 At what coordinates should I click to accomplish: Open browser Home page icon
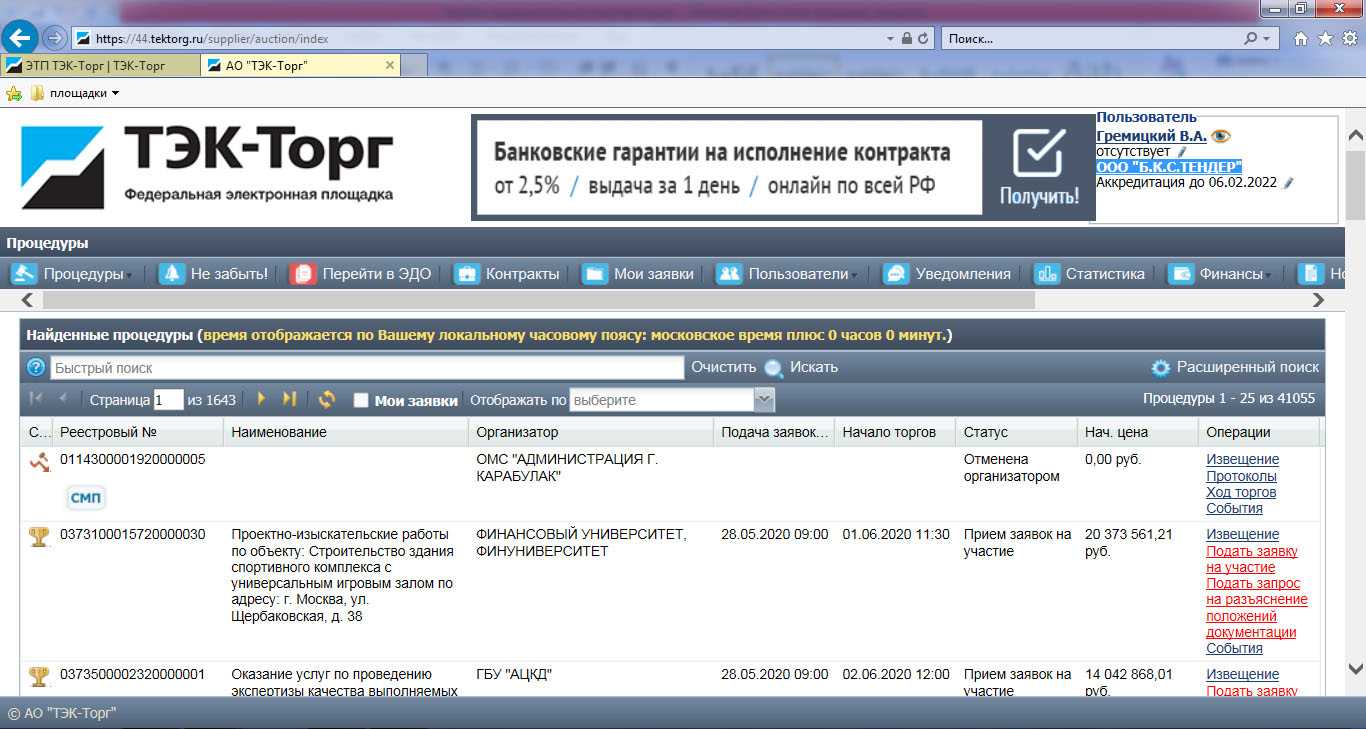coord(1300,39)
